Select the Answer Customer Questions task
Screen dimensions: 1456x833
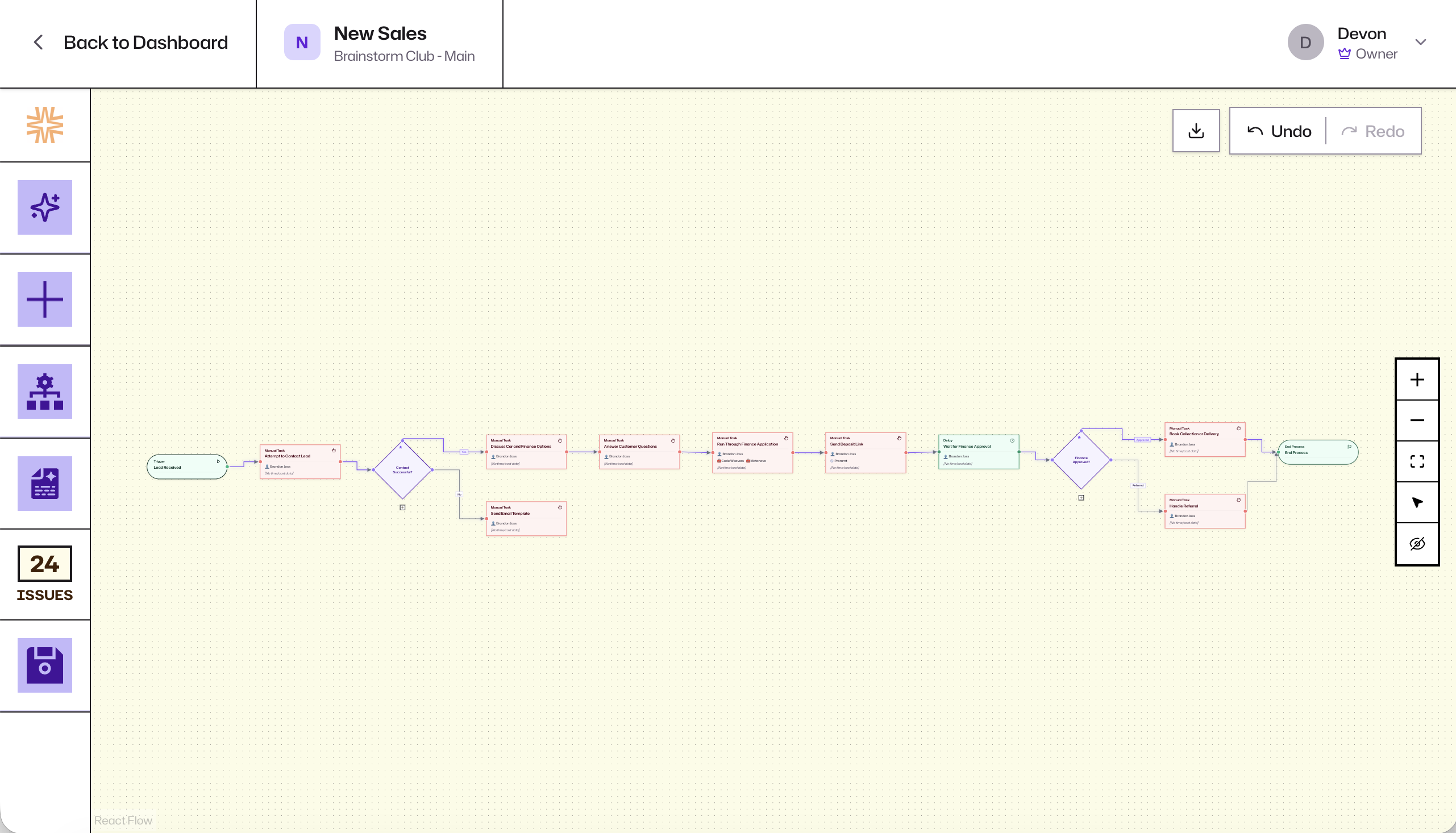pyautogui.click(x=639, y=452)
